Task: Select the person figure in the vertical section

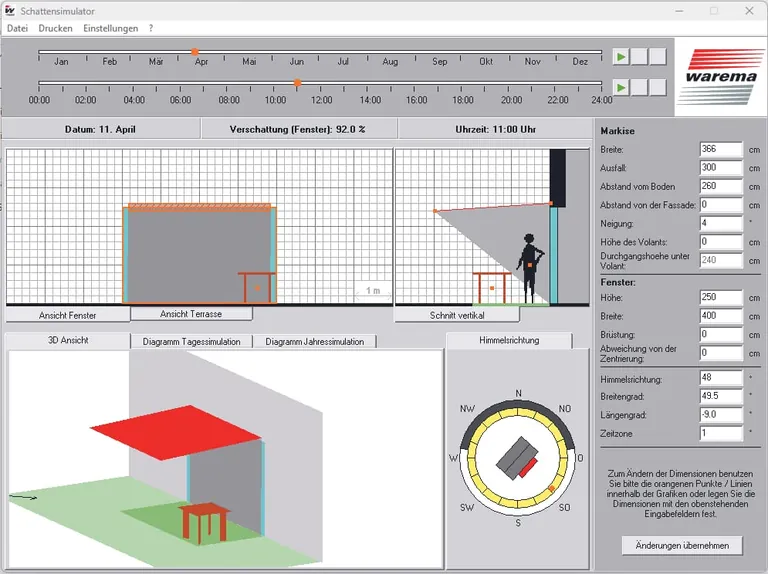Action: click(x=529, y=268)
